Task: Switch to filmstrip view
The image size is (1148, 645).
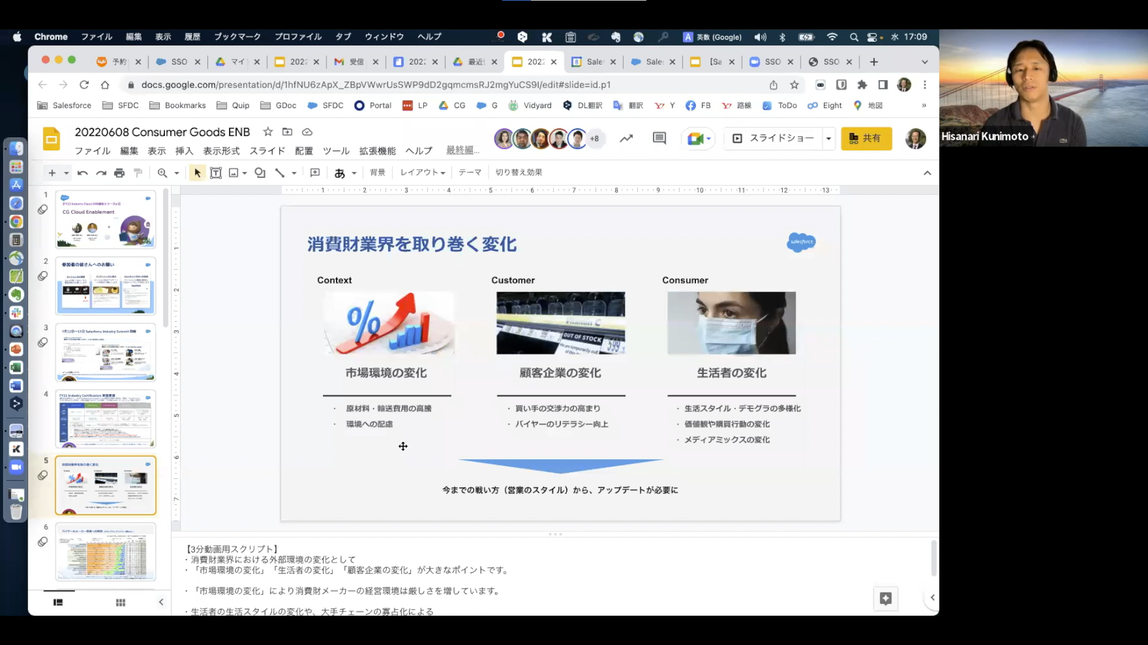Action: click(58, 603)
